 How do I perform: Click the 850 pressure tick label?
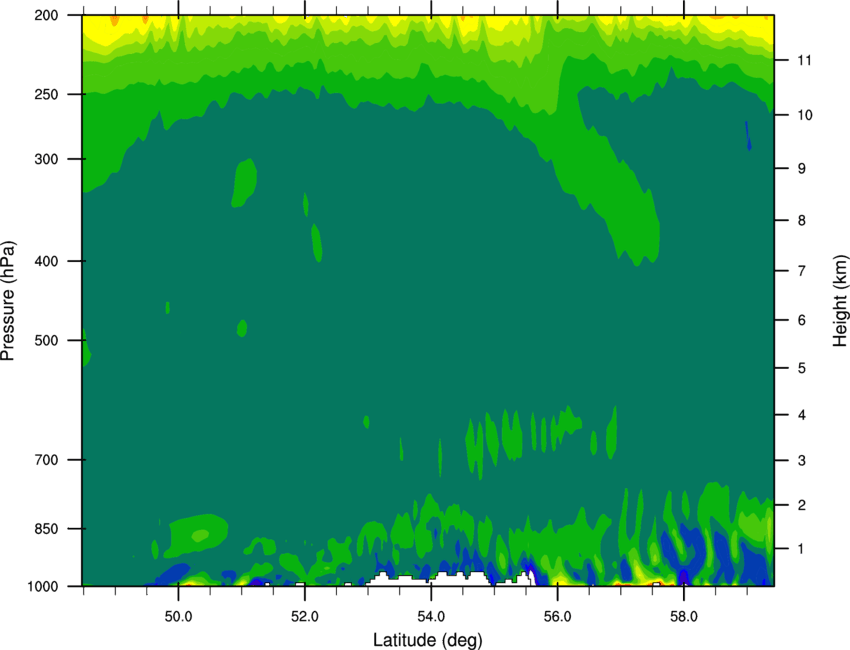[x=46, y=529]
